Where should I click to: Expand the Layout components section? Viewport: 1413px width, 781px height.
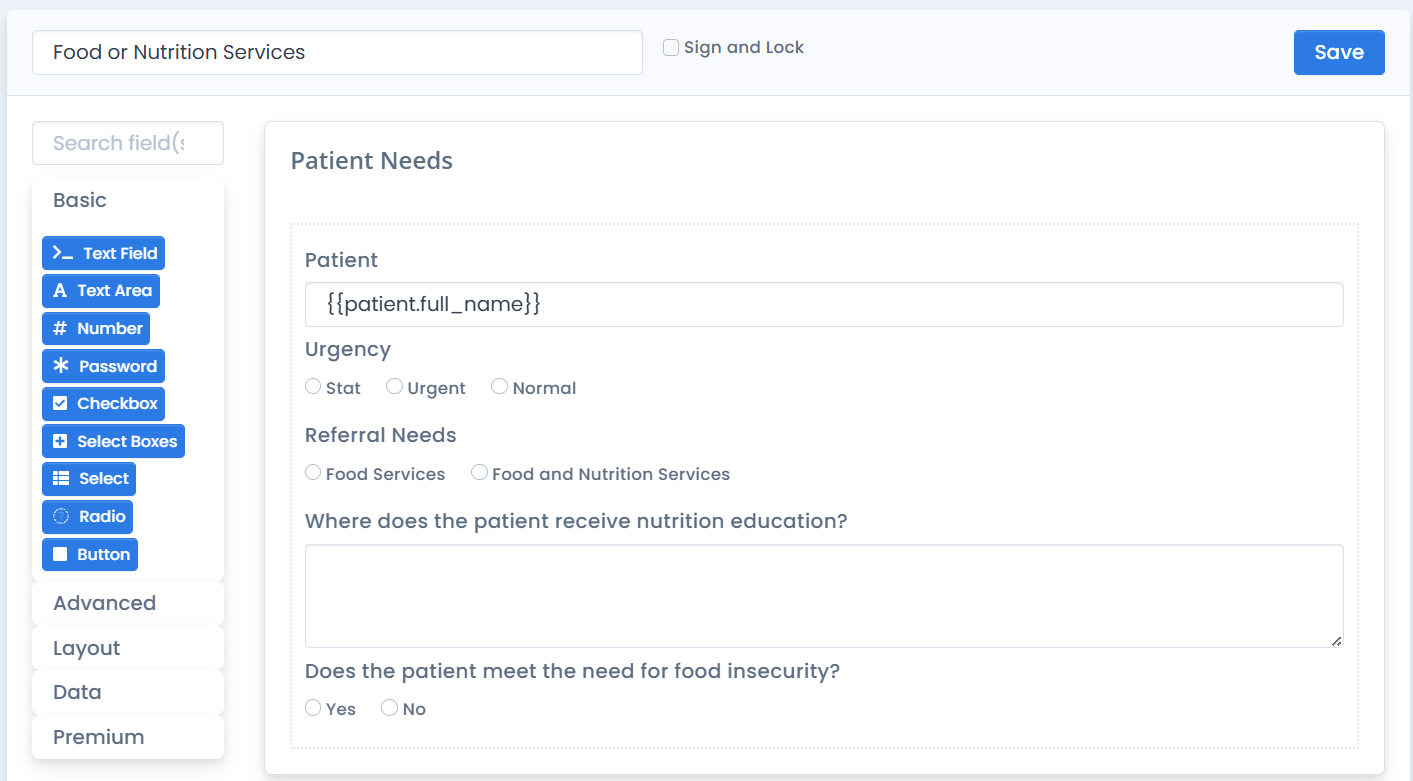click(x=127, y=648)
